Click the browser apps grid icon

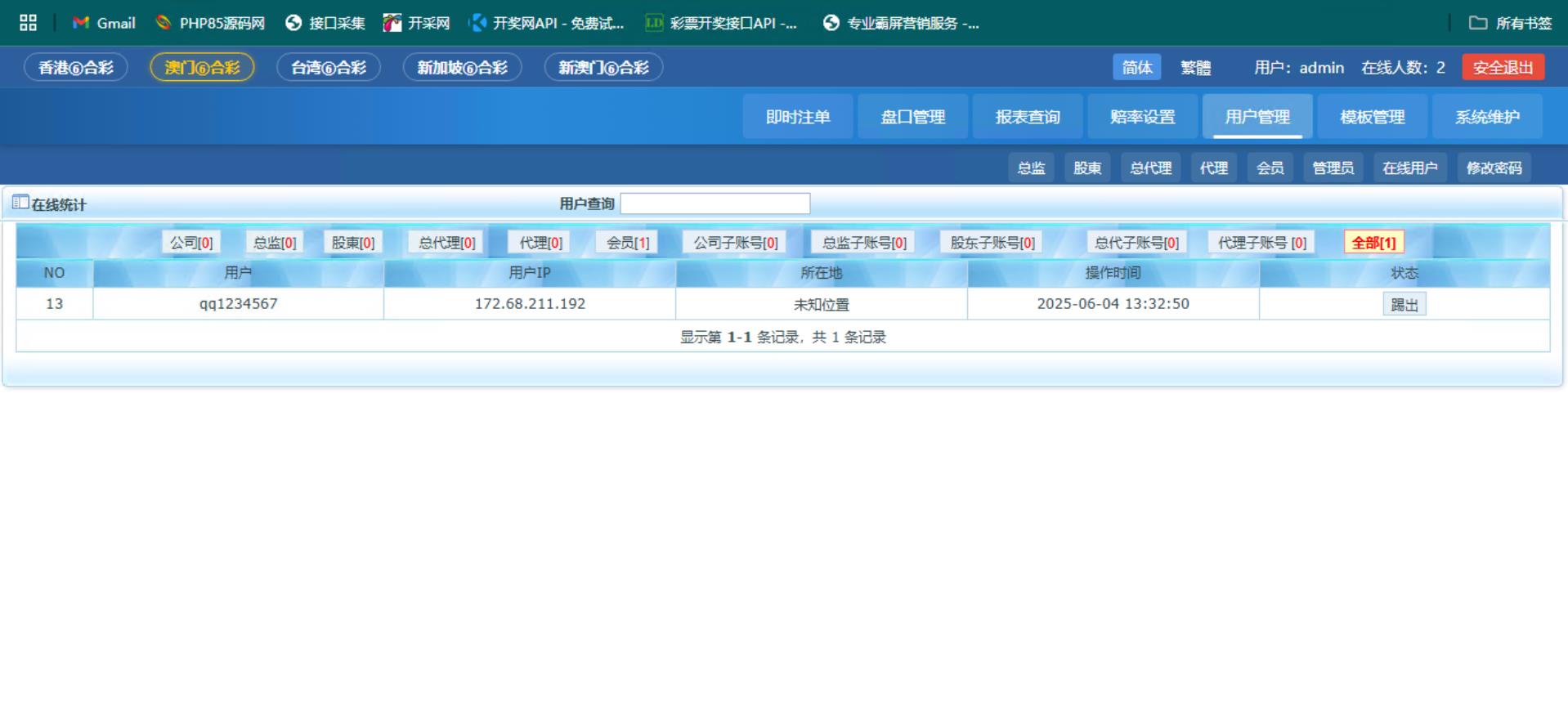pyautogui.click(x=28, y=23)
